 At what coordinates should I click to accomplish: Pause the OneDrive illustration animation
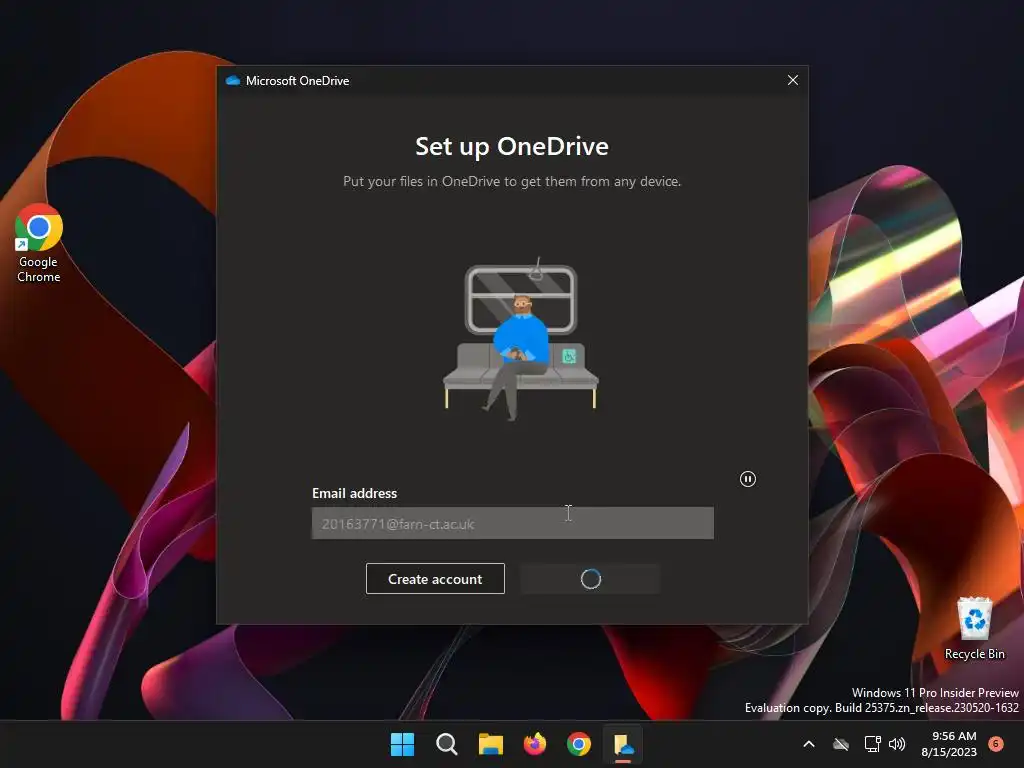pos(748,479)
